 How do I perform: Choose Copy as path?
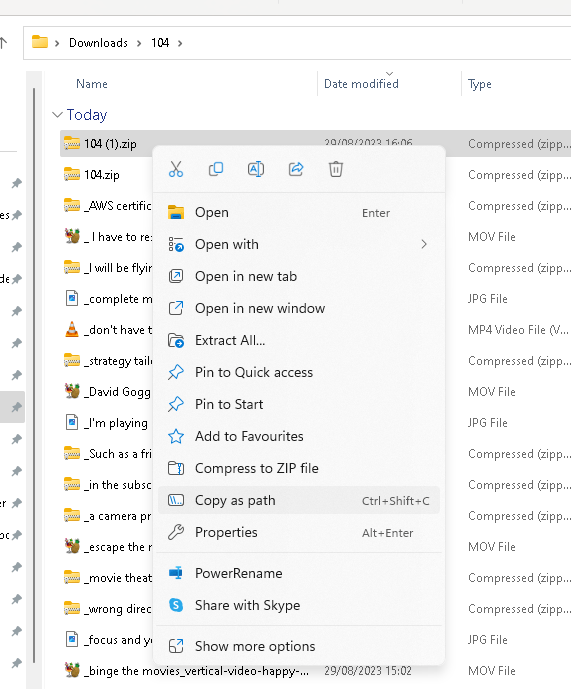click(x=299, y=500)
